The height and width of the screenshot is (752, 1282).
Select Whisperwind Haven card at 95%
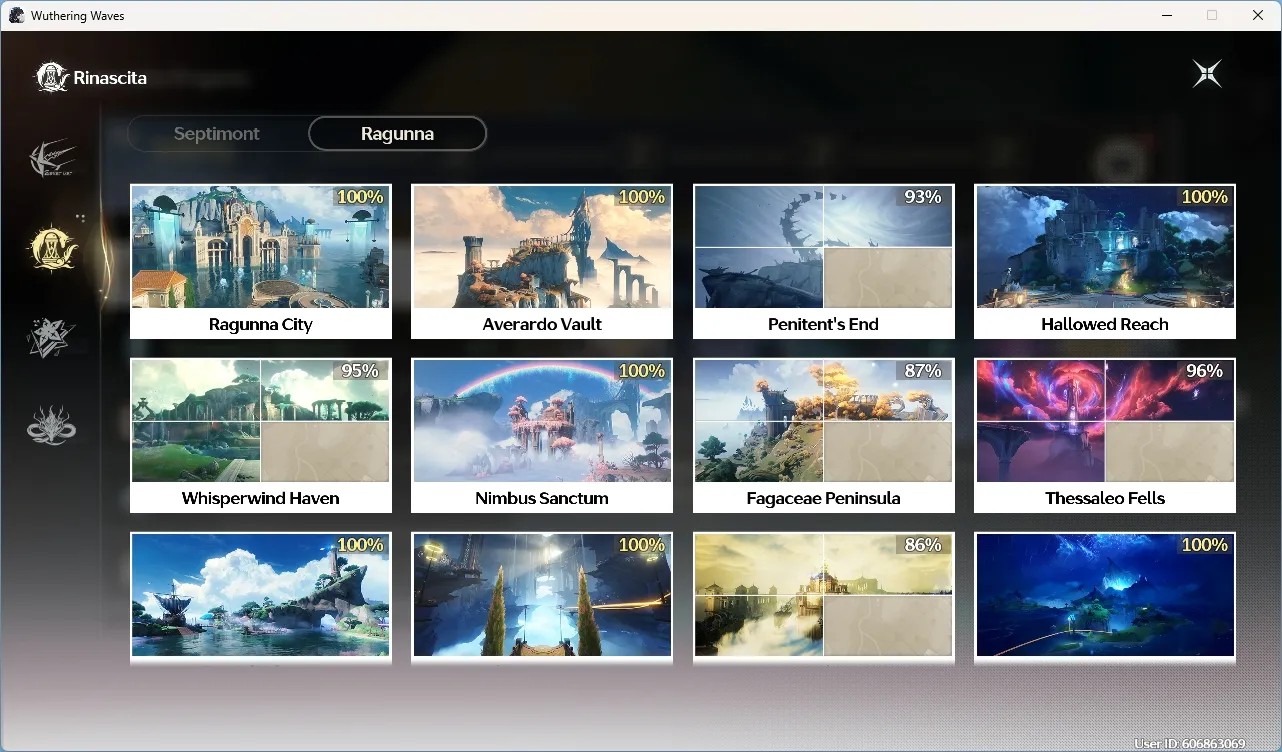[261, 436]
